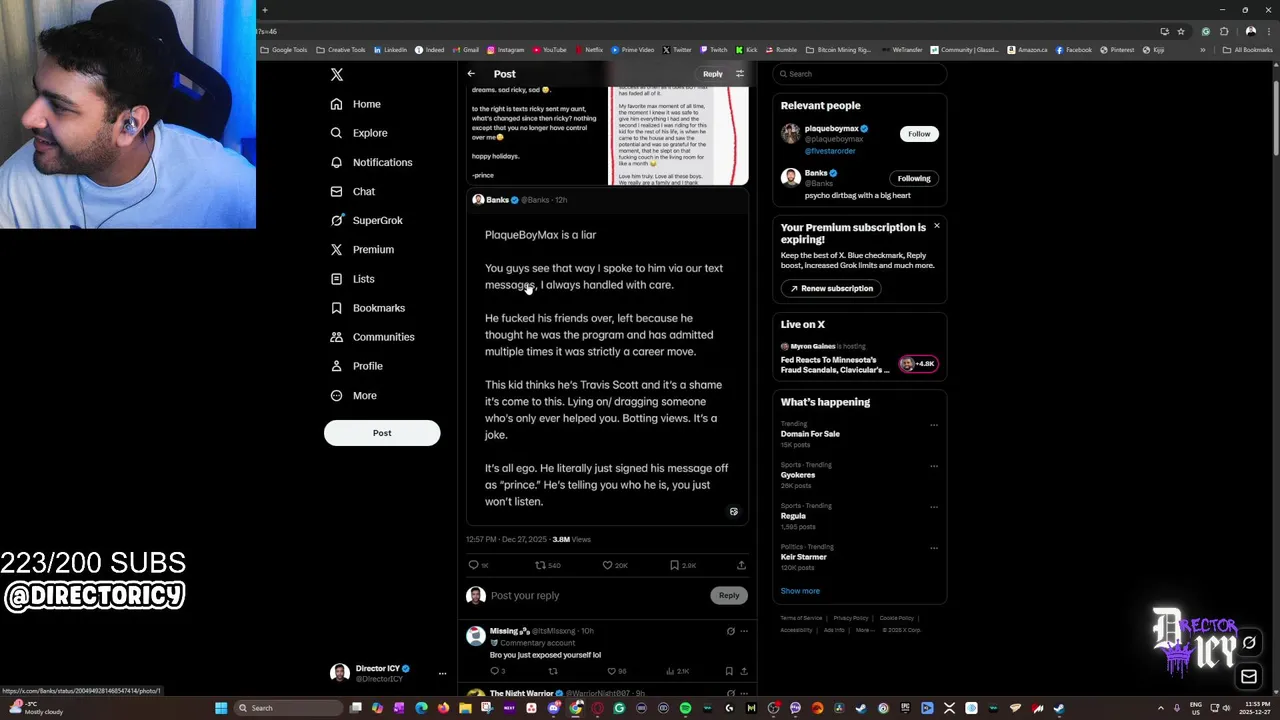Open Communities in the sidebar

pyautogui.click(x=372, y=337)
